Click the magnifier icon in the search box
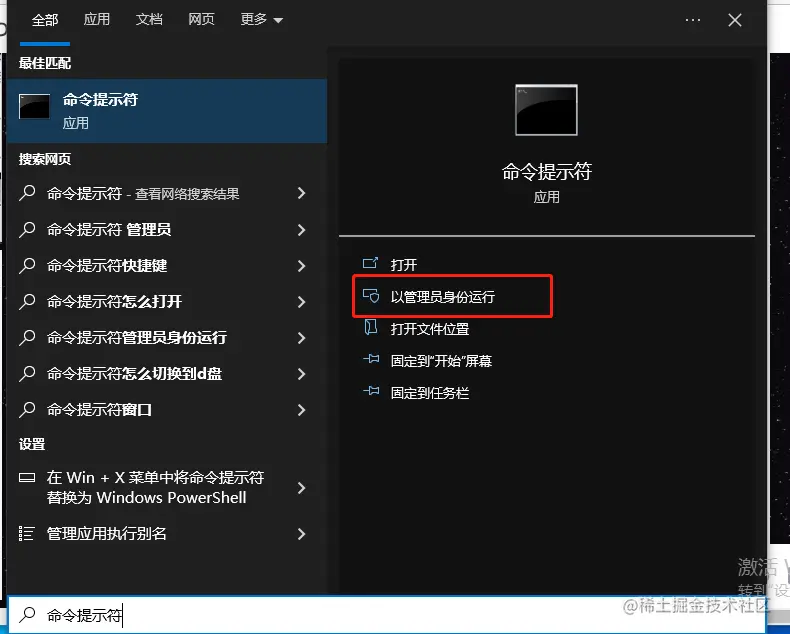This screenshot has height=634, width=790. click(x=27, y=614)
